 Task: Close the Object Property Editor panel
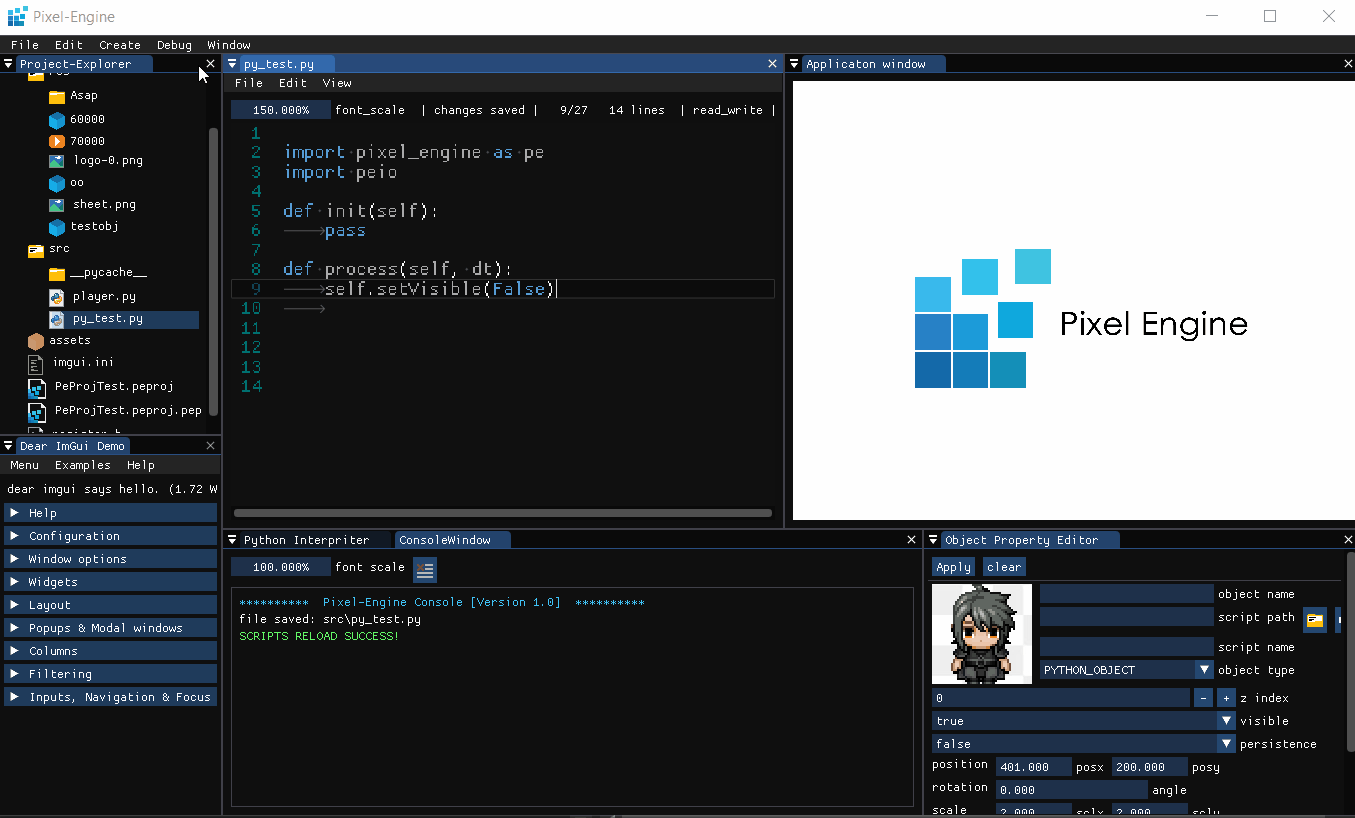1348,540
